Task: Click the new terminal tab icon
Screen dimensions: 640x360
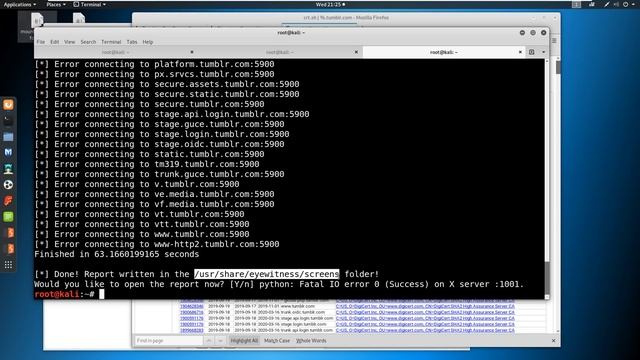Action: pos(531,52)
